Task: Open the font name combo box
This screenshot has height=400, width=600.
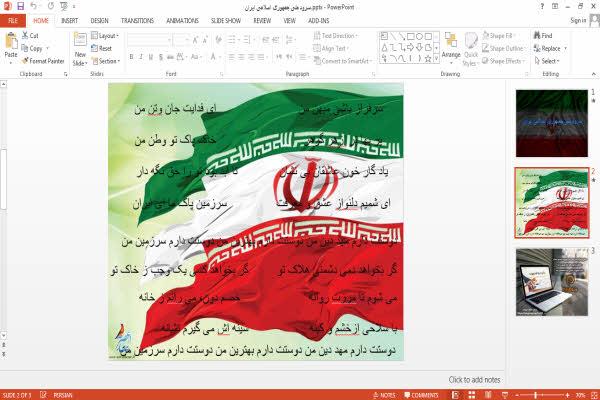Action: coord(149,40)
